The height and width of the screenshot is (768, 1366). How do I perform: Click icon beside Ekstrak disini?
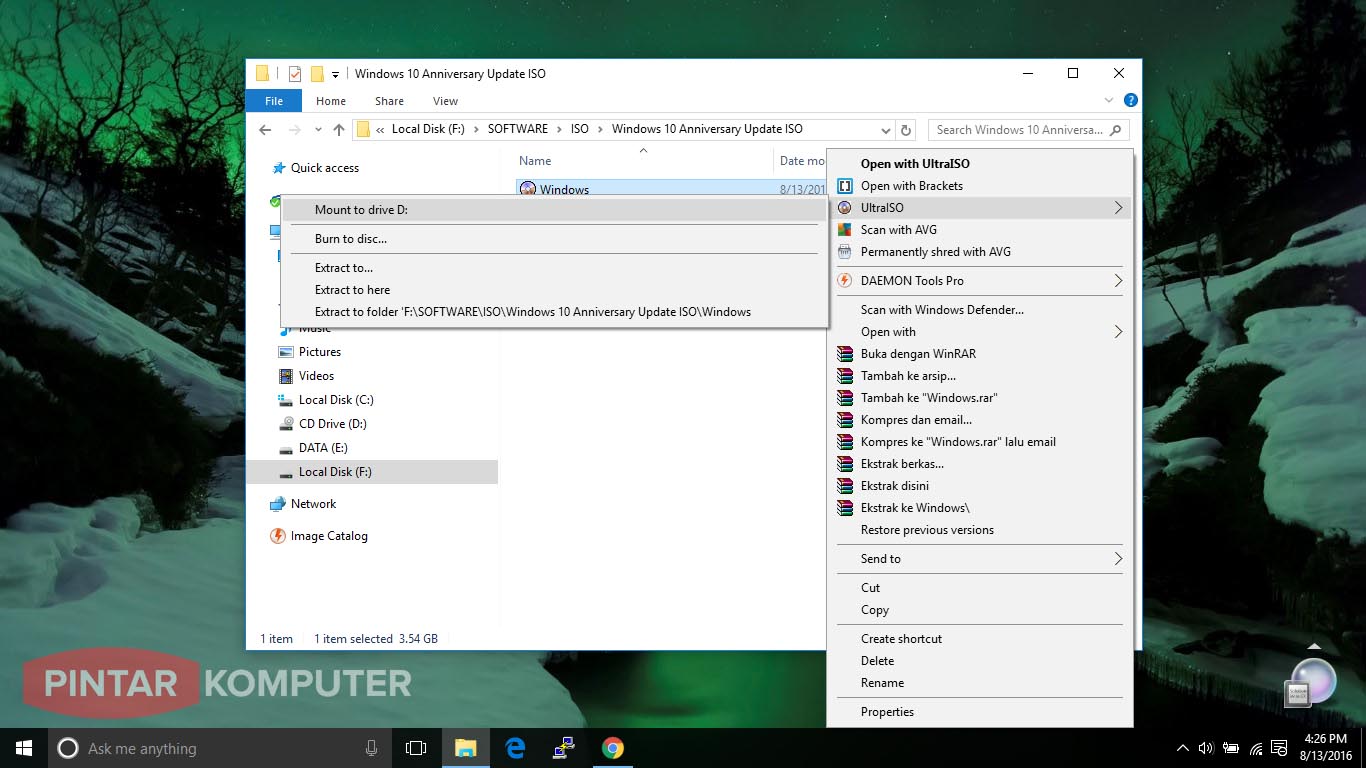click(844, 486)
